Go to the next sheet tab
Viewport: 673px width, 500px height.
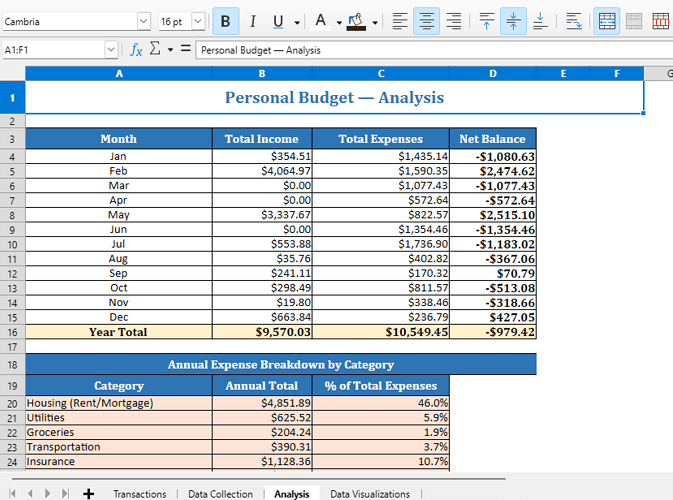pyautogui.click(x=48, y=494)
